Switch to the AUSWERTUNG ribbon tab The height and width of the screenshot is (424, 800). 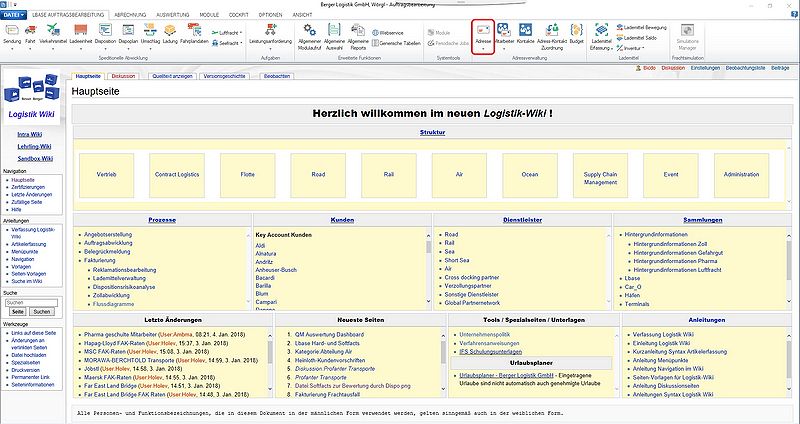click(x=172, y=15)
